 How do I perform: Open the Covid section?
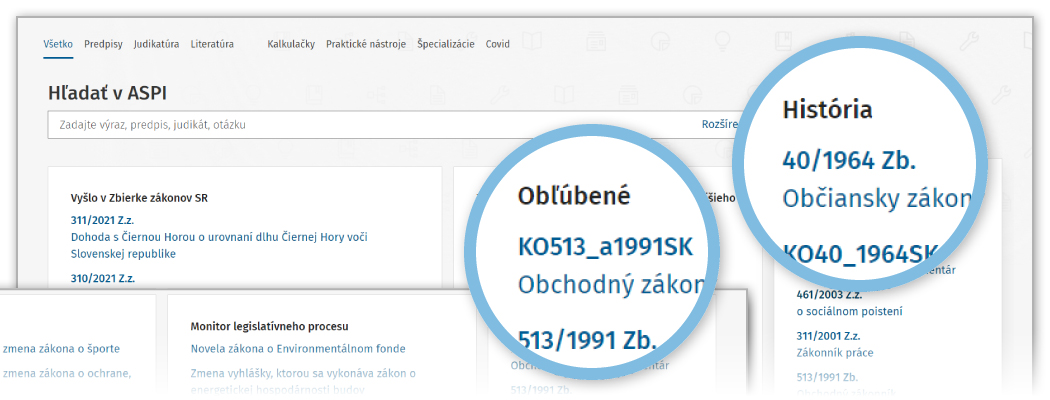pyautogui.click(x=497, y=44)
